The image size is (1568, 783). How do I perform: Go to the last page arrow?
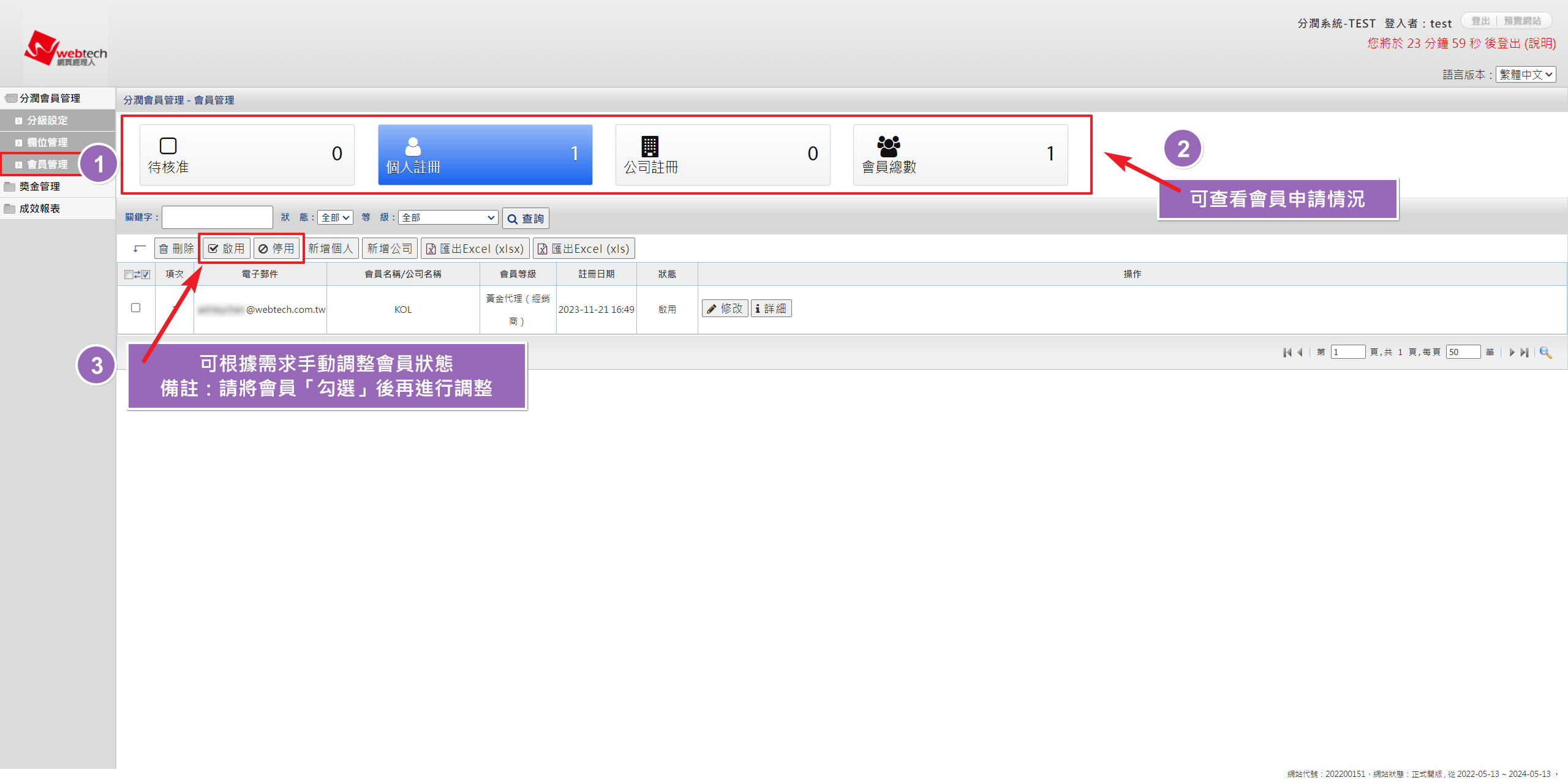pyautogui.click(x=1525, y=352)
